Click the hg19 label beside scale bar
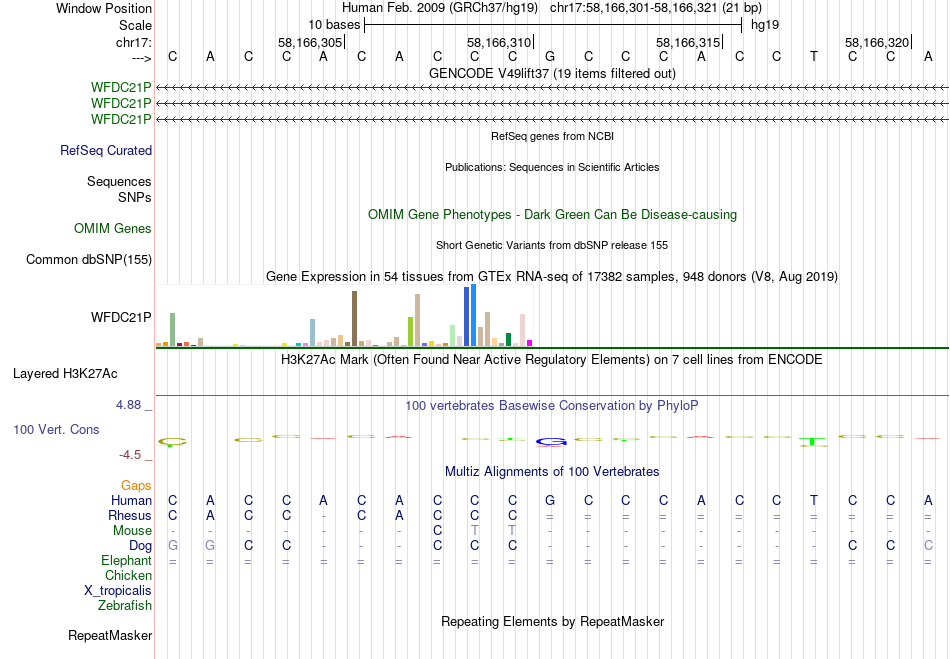 click(765, 25)
